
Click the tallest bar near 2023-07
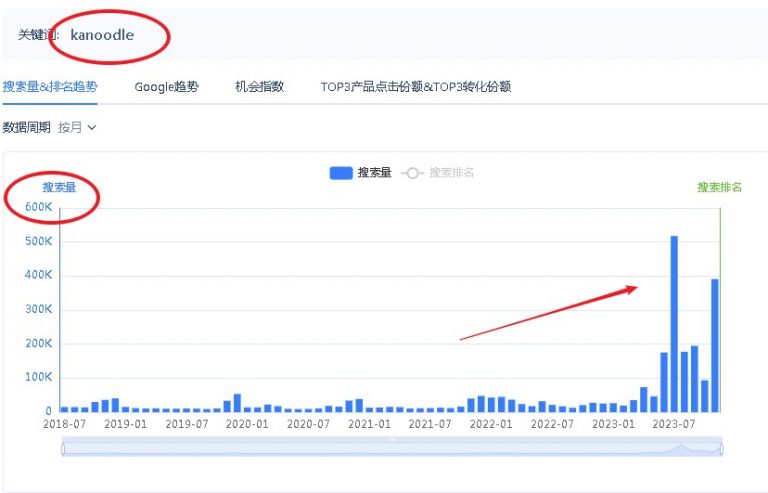click(674, 324)
